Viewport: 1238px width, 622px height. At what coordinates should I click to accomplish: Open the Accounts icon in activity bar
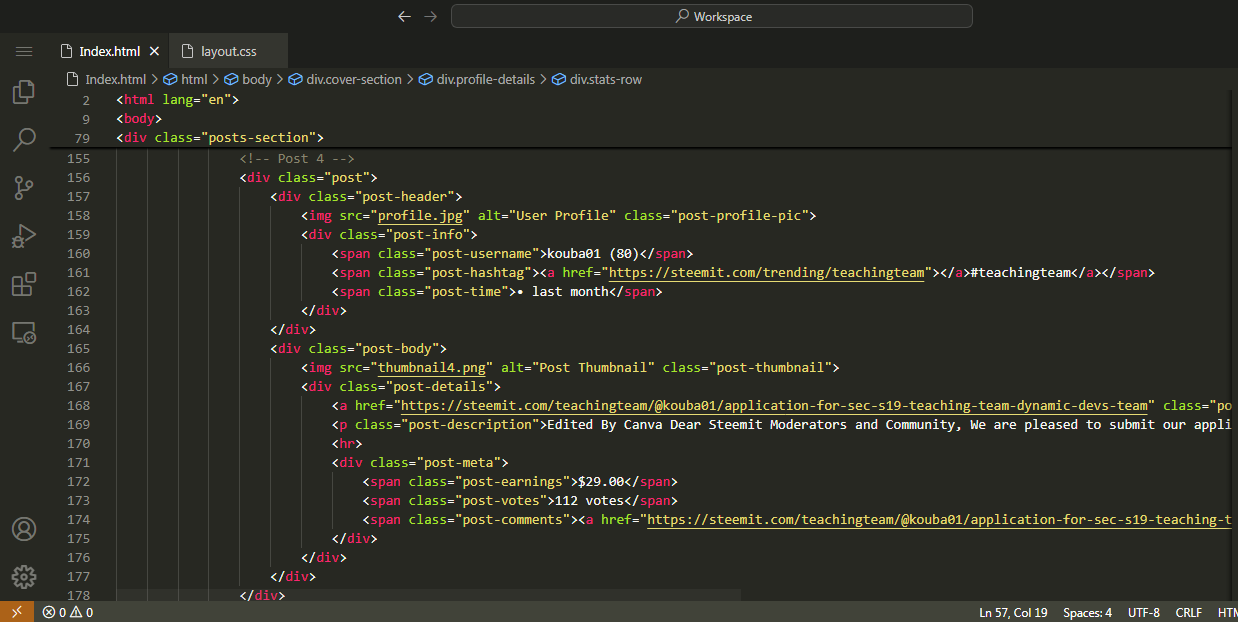pos(24,529)
